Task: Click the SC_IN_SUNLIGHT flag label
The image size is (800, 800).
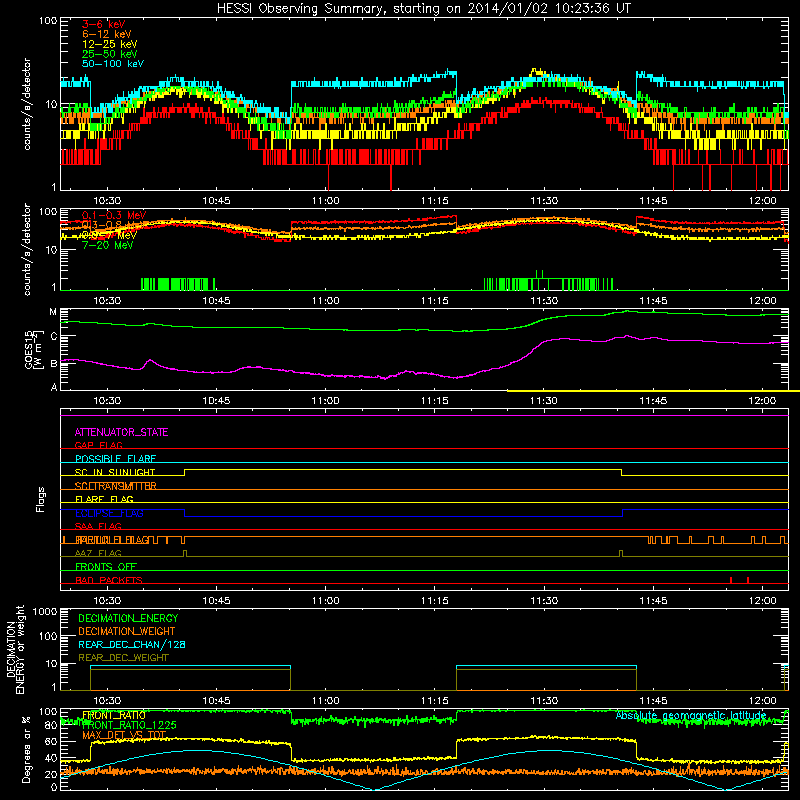Action: pos(115,472)
